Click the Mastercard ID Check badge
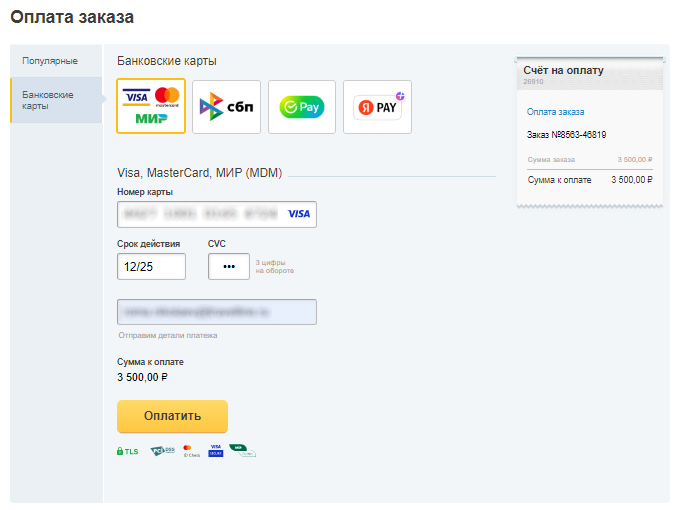The width and height of the screenshot is (680, 510). [191, 451]
